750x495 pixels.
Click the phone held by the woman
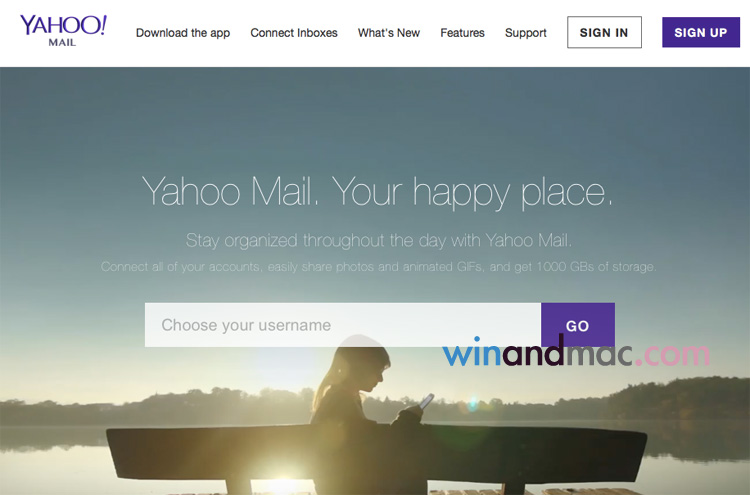(x=427, y=401)
